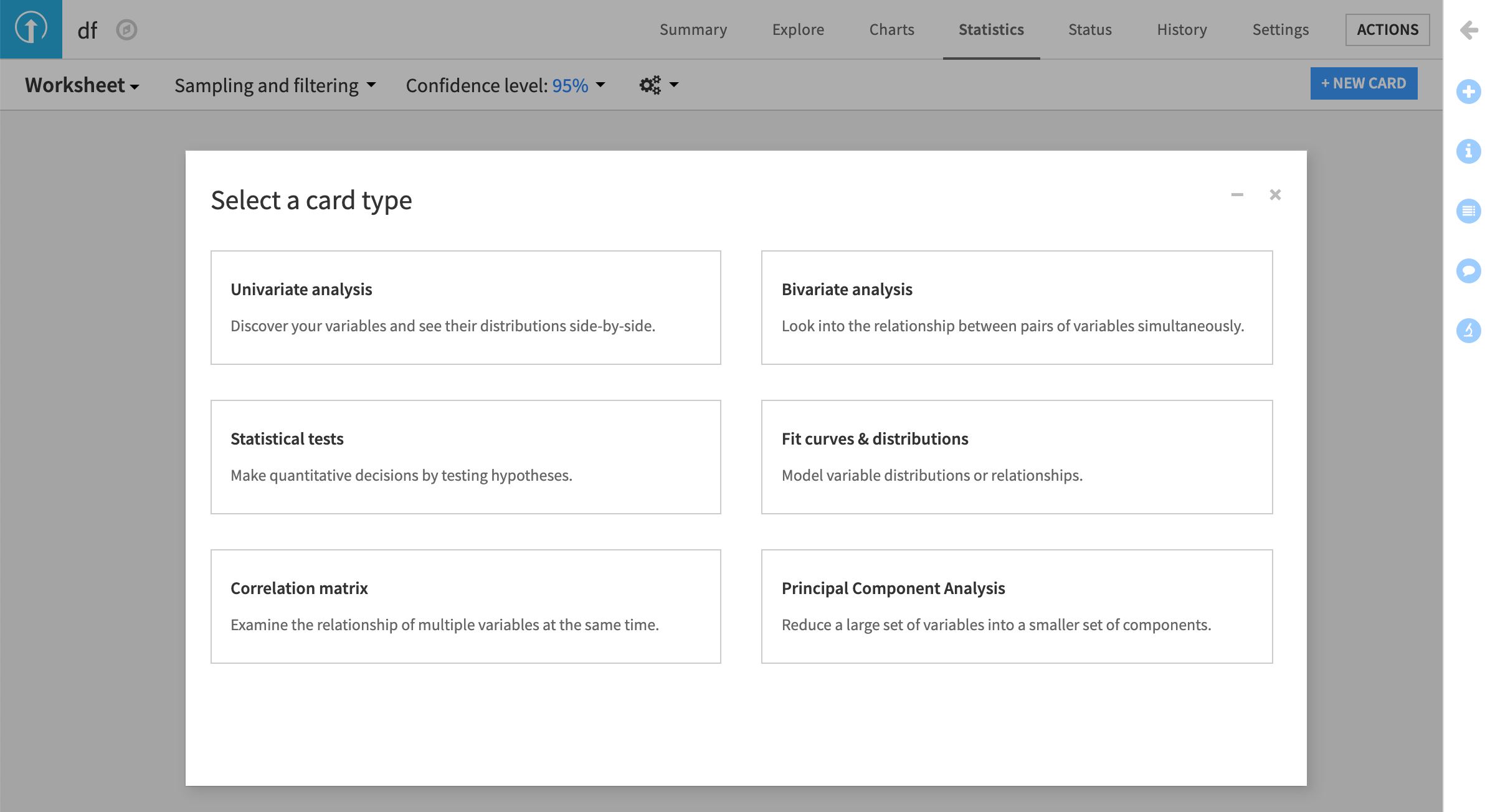The image size is (1490, 812).
Task: Open the info details sidebar icon
Action: tap(1468, 151)
